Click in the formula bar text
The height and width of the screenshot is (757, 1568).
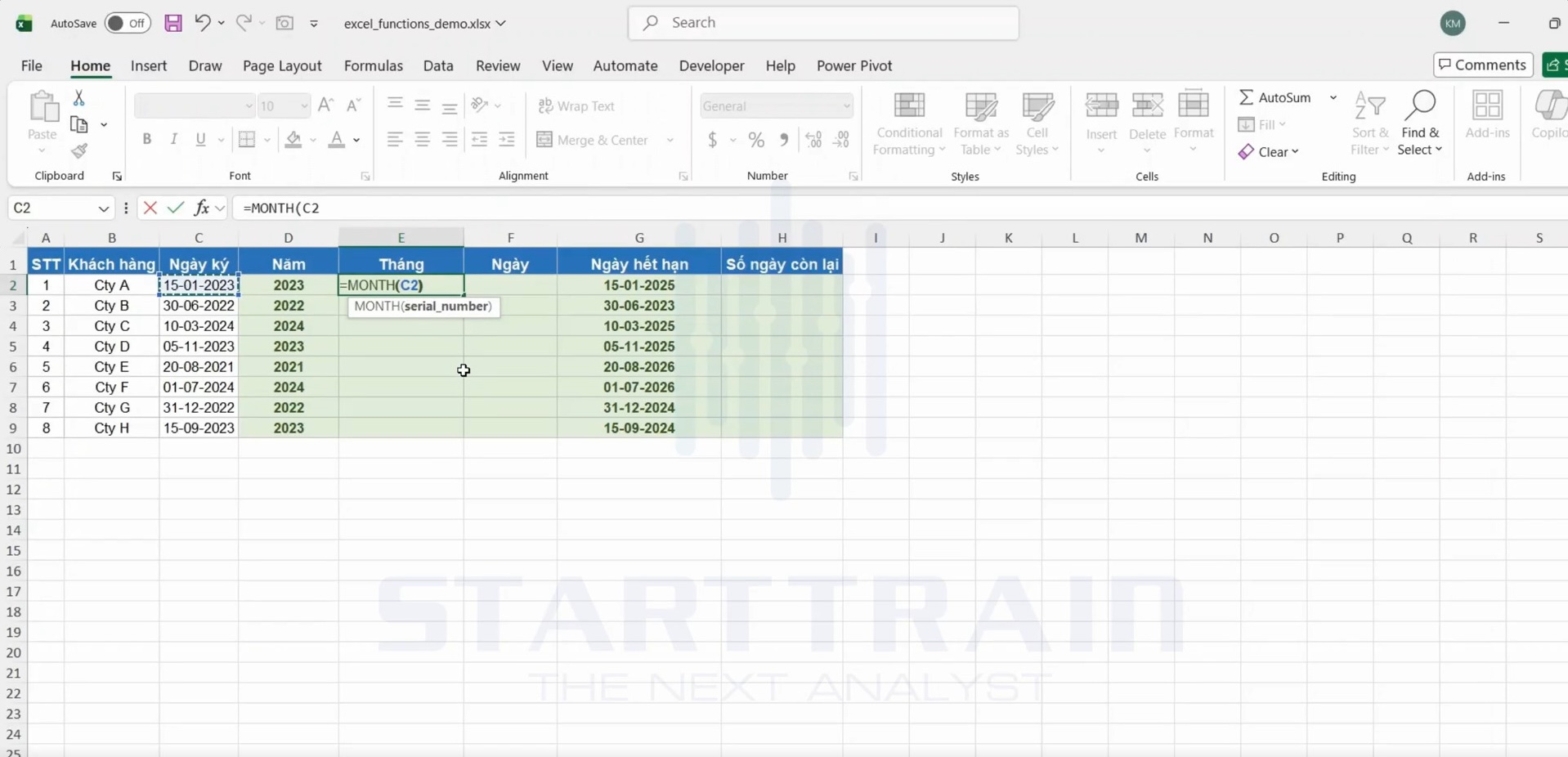[281, 208]
